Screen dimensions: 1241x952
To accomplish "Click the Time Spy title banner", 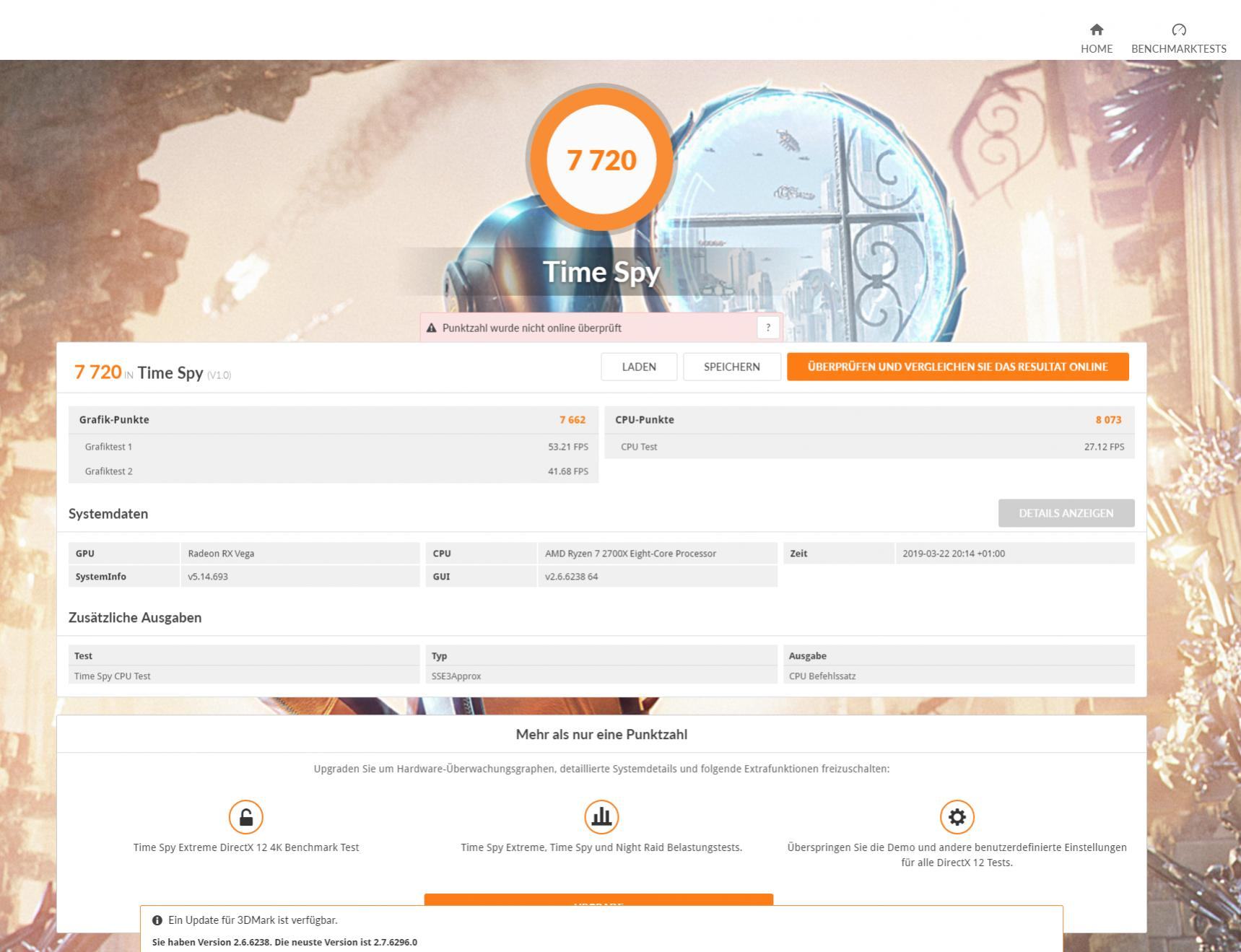I will (601, 272).
